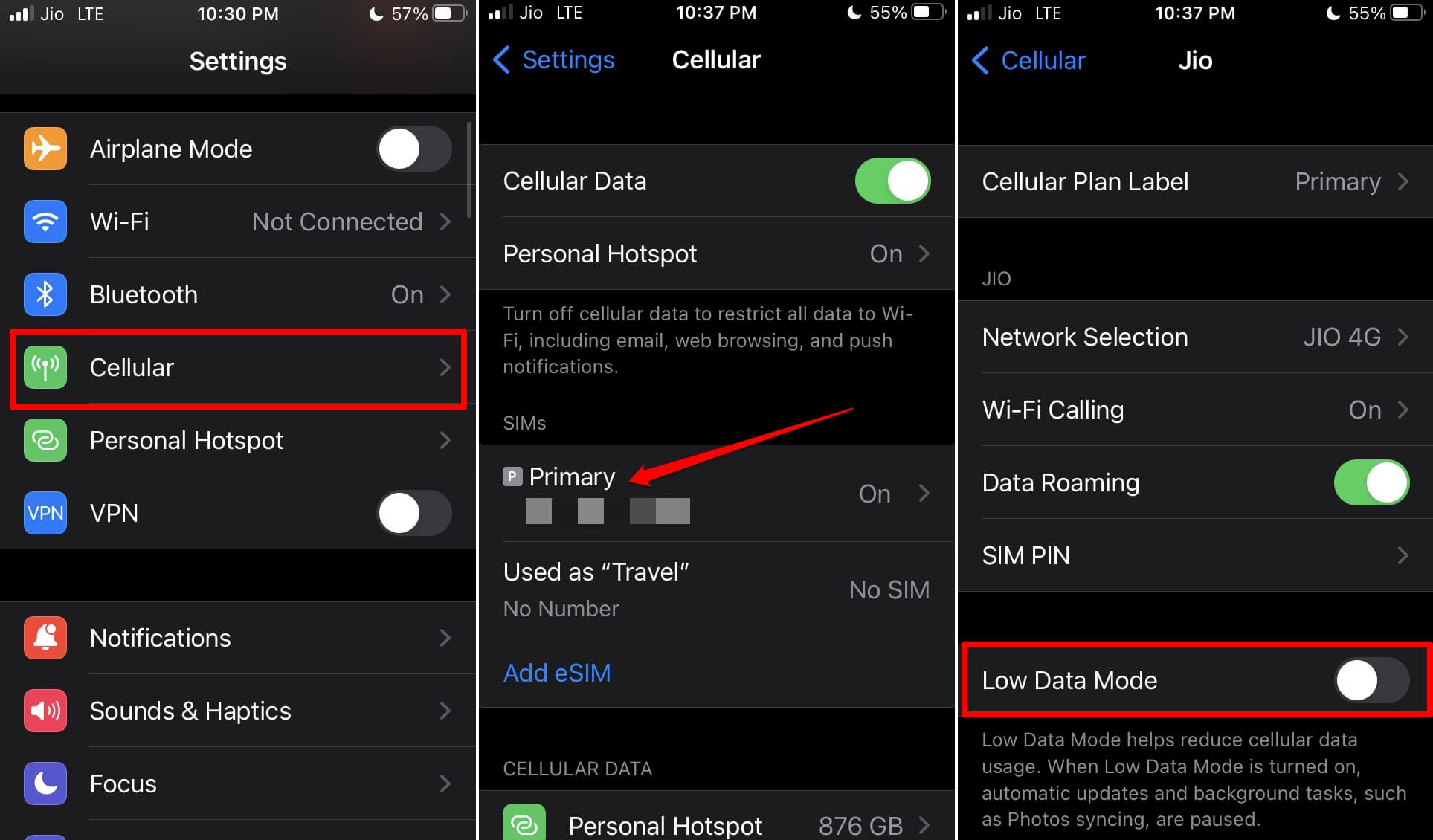Tap the VPN settings icon
The width and height of the screenshot is (1433, 840).
45,512
